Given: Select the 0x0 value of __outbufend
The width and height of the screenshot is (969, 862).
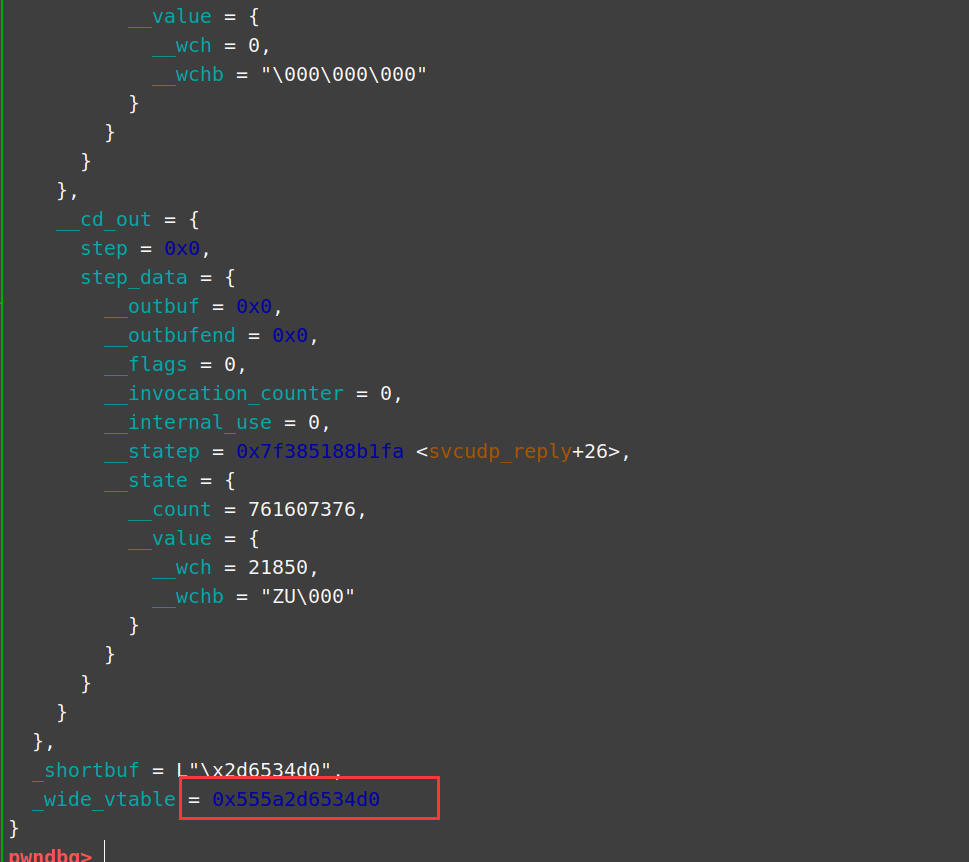Looking at the screenshot, I should click(x=290, y=336).
